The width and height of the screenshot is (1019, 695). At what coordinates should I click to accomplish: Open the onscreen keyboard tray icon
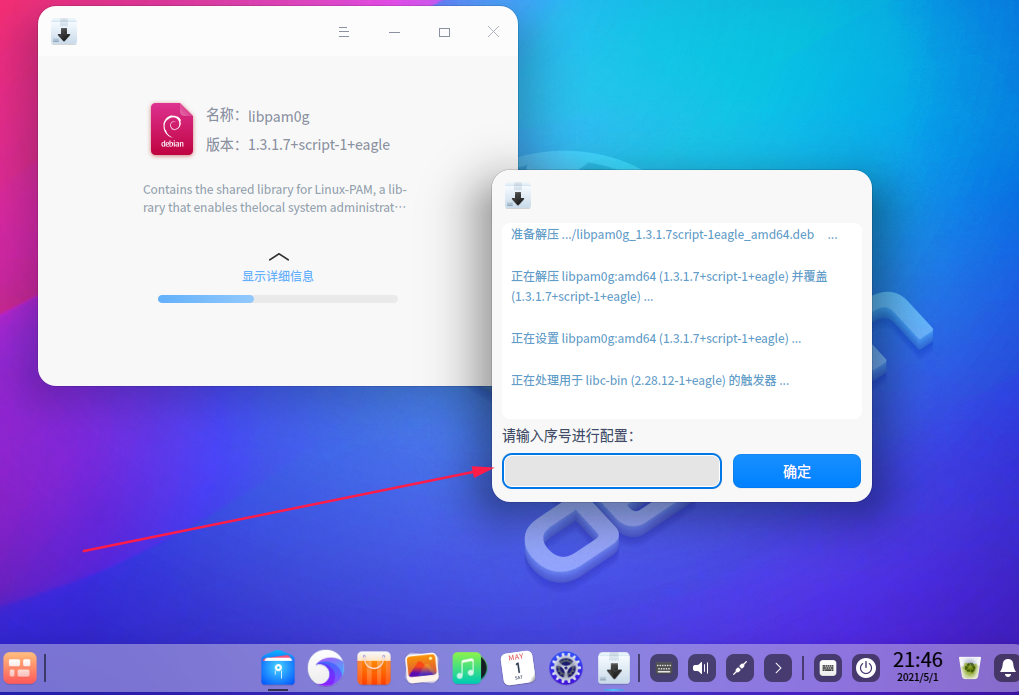pyautogui.click(x=664, y=668)
